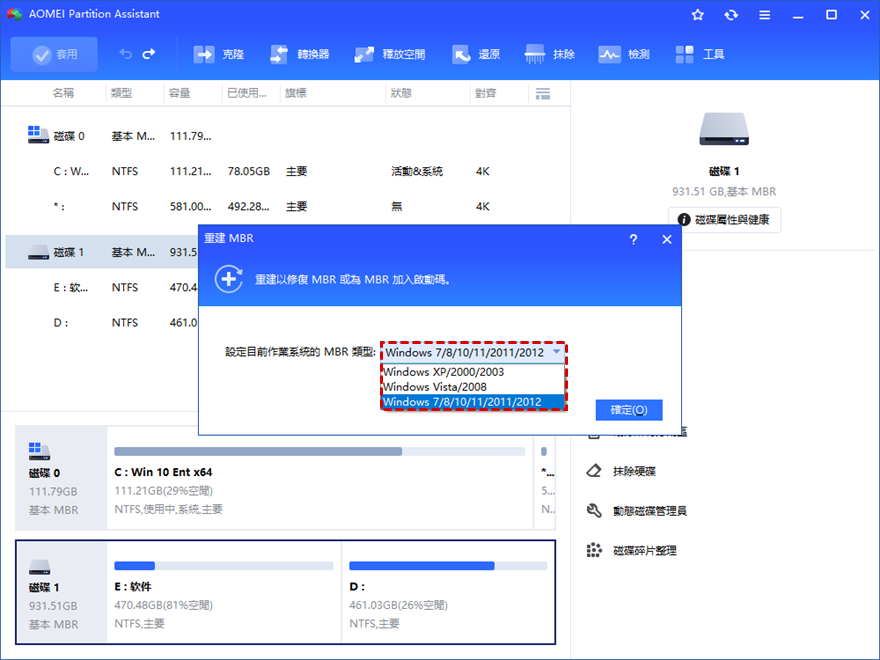Click the Apply (套用) button
Screen dimensions: 880x660
(x=54, y=54)
